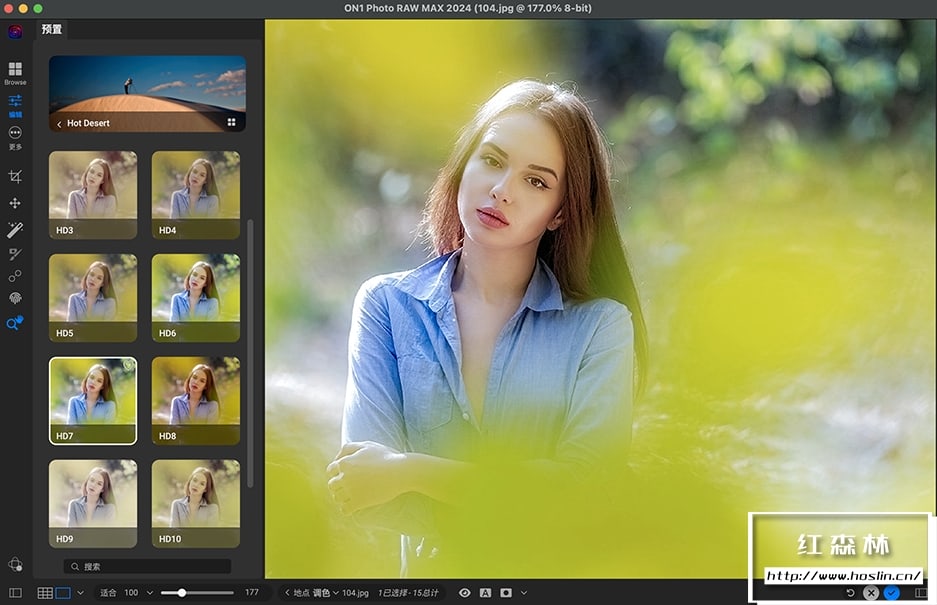937x605 pixels.
Task: Select the Crop tool
Action: tap(15, 176)
